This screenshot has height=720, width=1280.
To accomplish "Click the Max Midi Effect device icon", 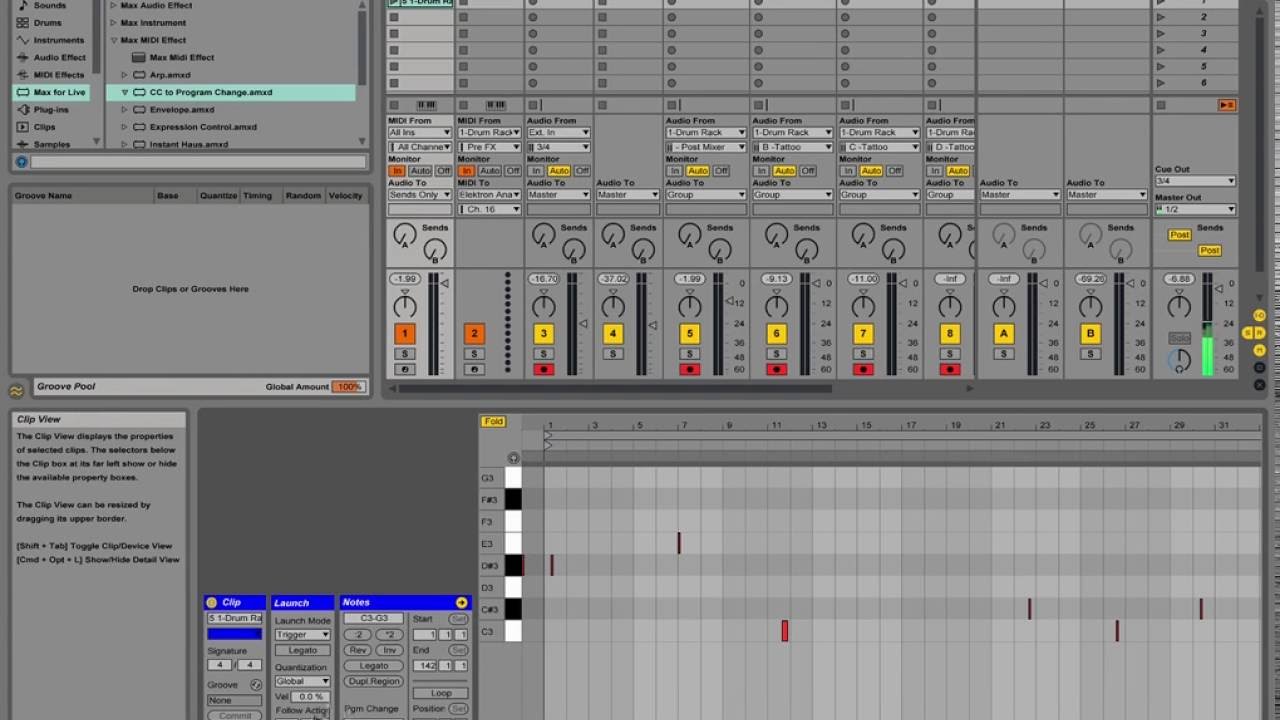I will [x=139, y=57].
